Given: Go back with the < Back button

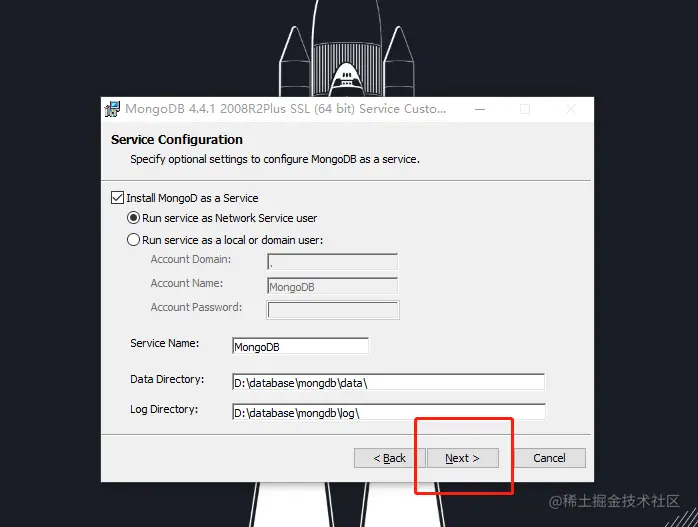Looking at the screenshot, I should click(x=390, y=458).
